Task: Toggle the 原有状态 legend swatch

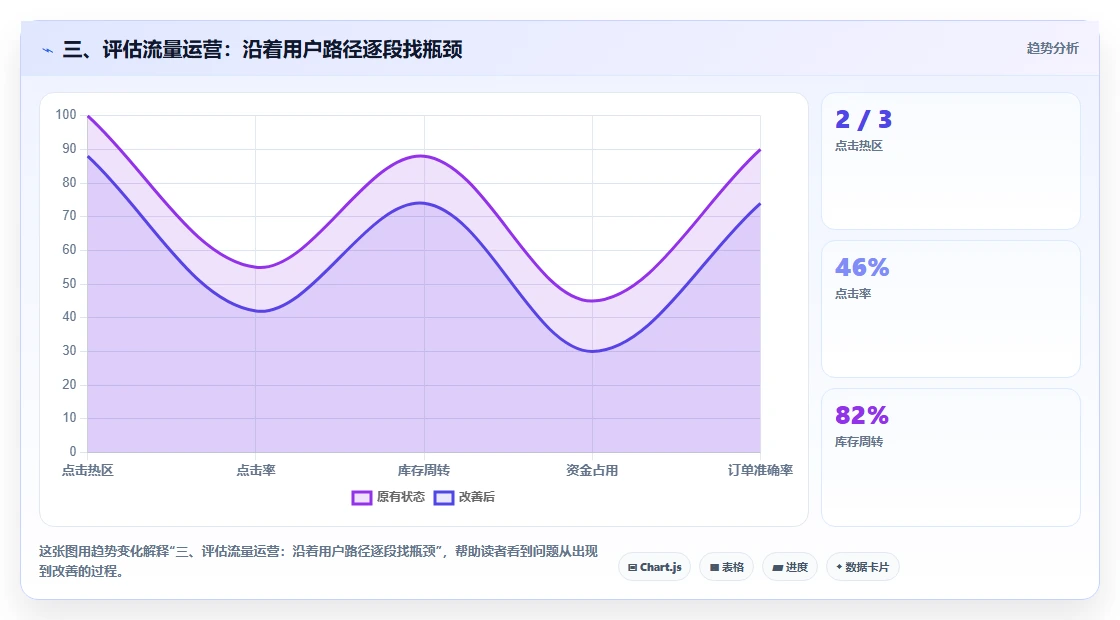Action: 362,497
